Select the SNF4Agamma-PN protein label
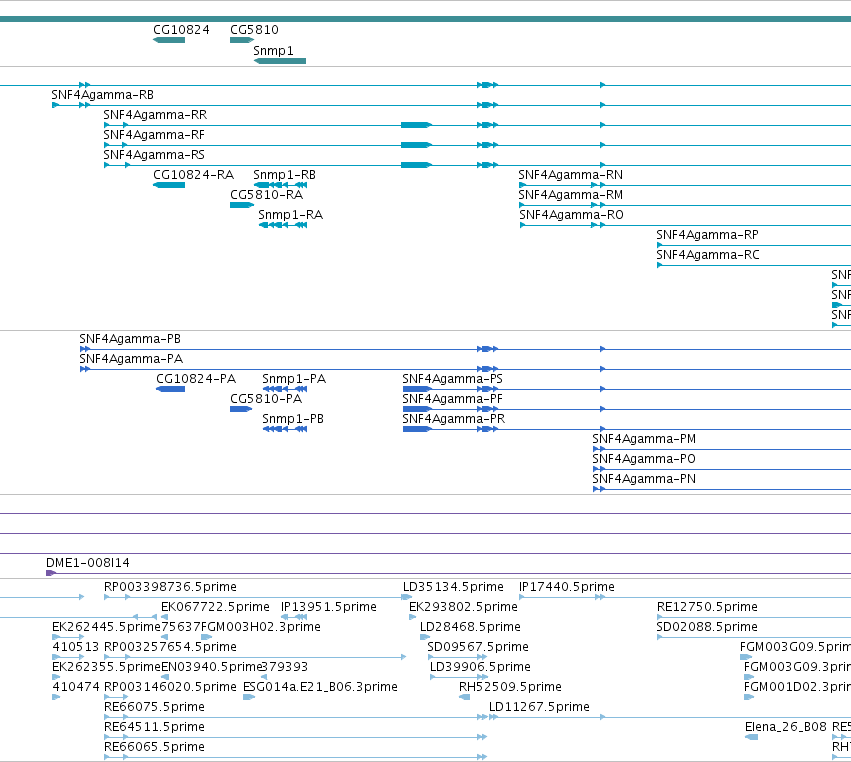The image size is (851, 762). click(644, 479)
